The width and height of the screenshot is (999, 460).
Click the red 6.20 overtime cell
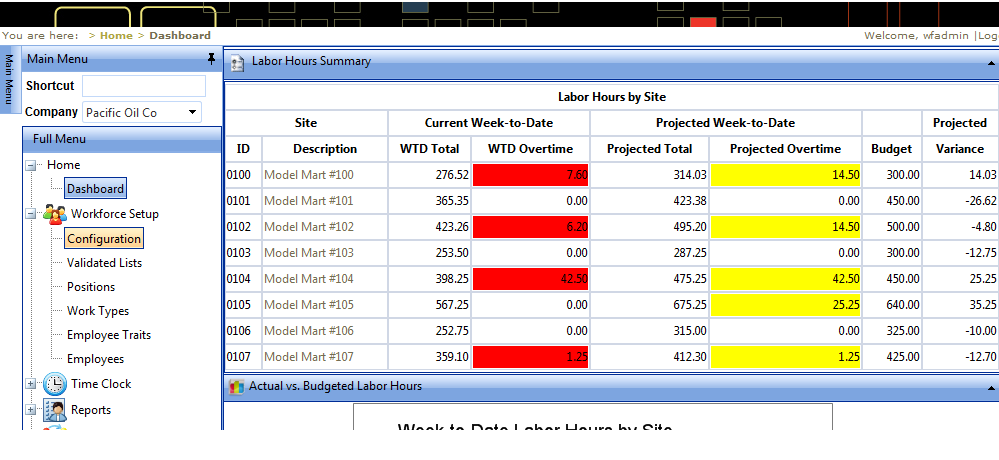click(x=530, y=227)
